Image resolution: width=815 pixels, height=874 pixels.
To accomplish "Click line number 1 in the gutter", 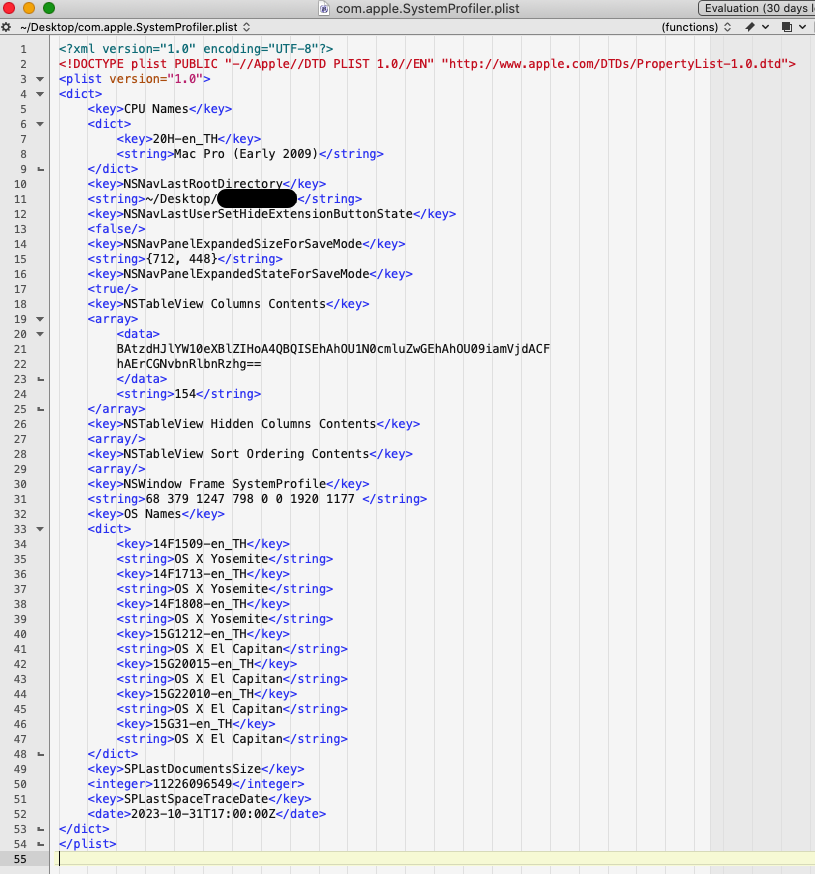I will (23, 49).
